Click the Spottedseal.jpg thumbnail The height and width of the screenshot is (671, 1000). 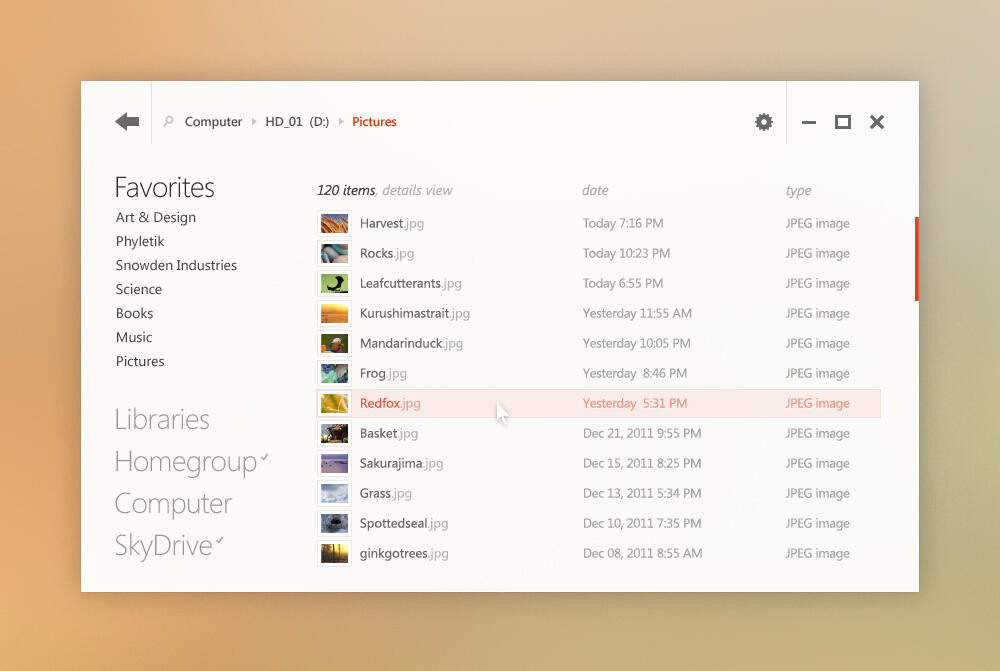coord(334,524)
